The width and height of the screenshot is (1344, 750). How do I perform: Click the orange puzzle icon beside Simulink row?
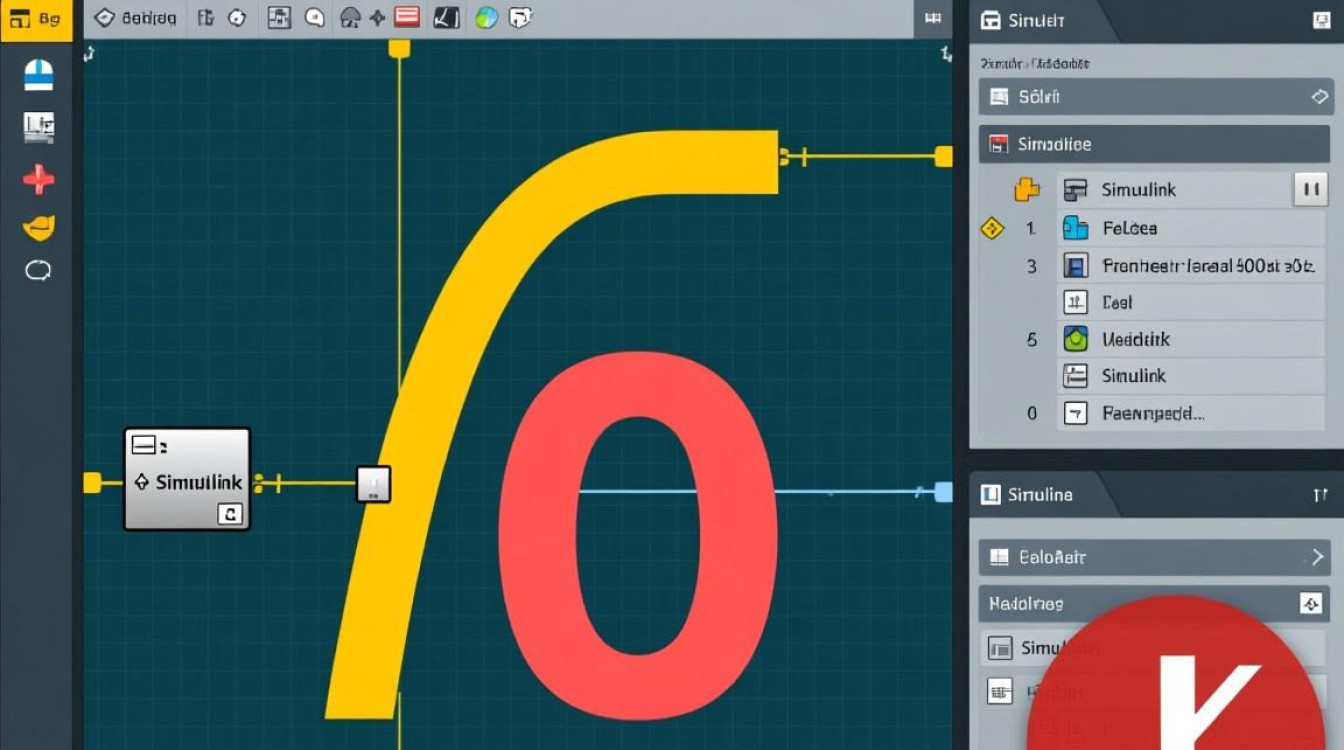pos(1027,189)
